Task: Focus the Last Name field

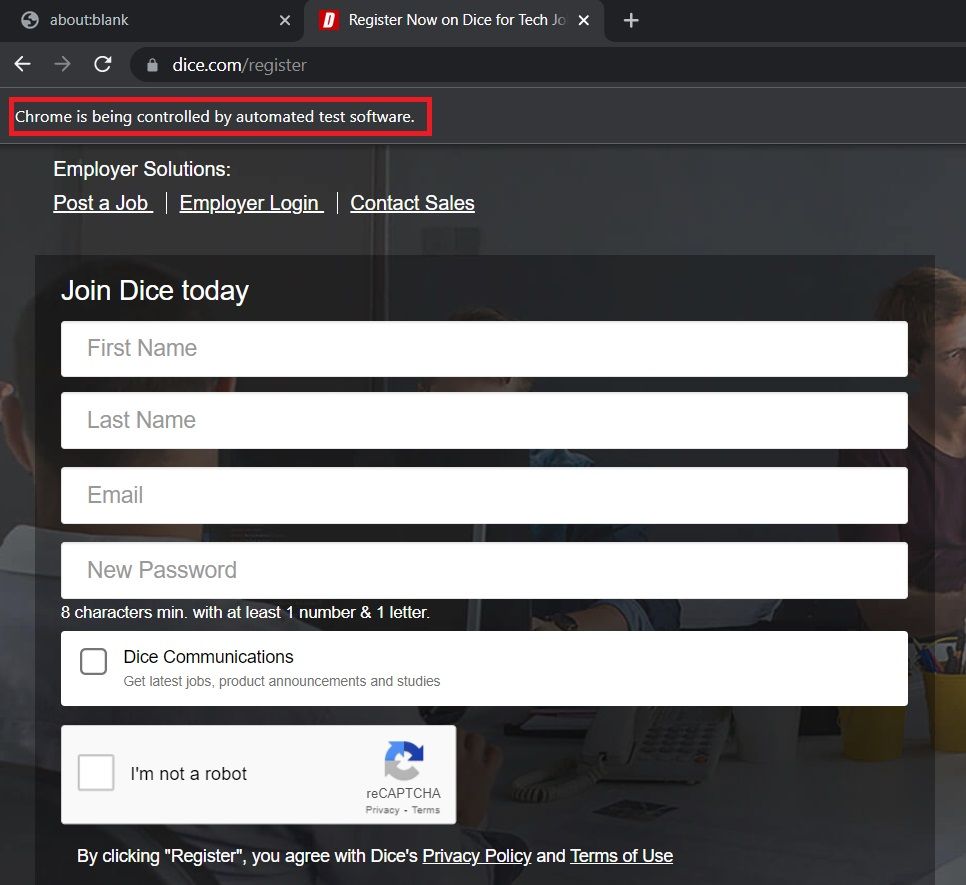Action: tap(484, 421)
